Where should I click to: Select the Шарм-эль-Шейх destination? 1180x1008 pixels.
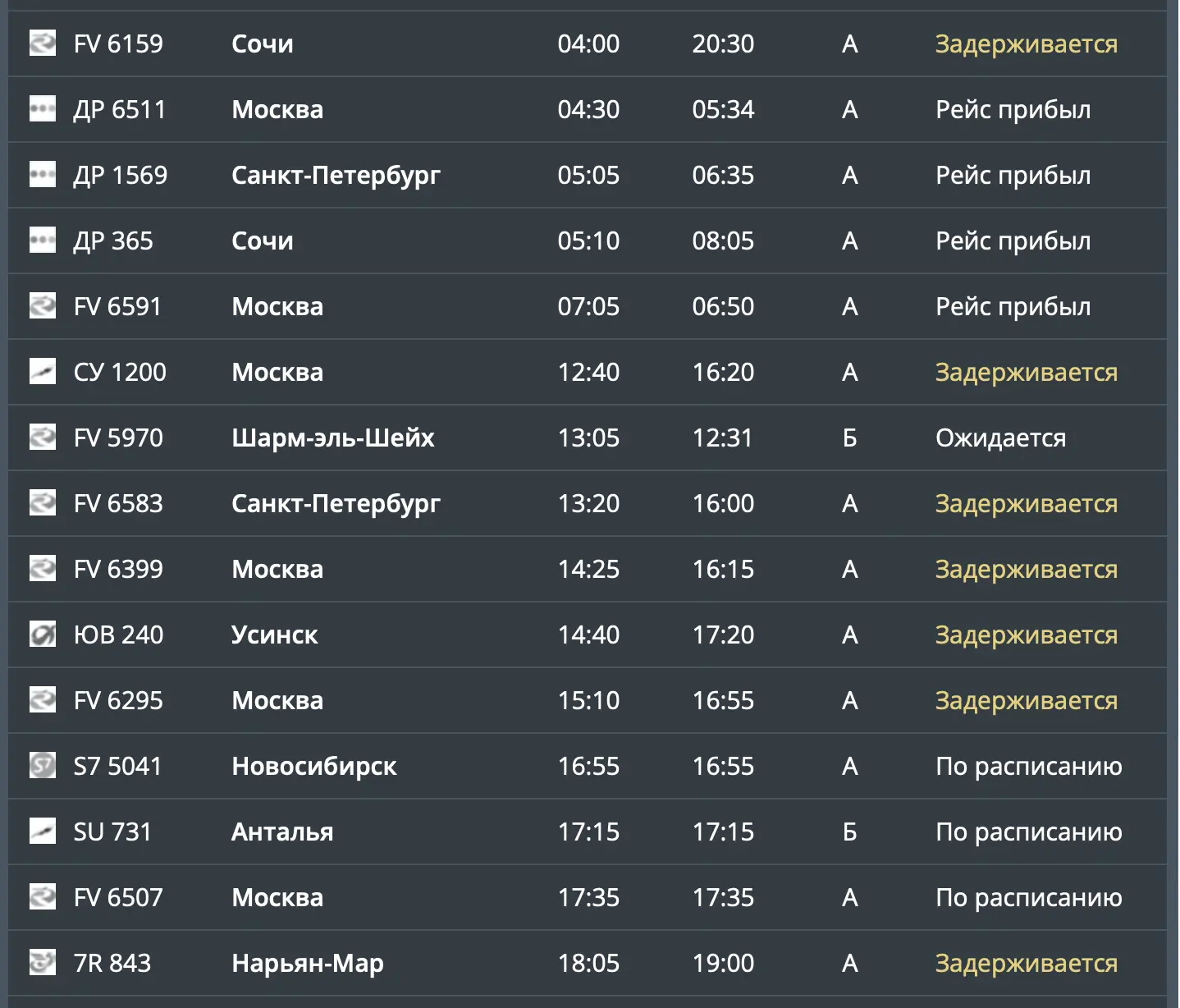coord(333,438)
